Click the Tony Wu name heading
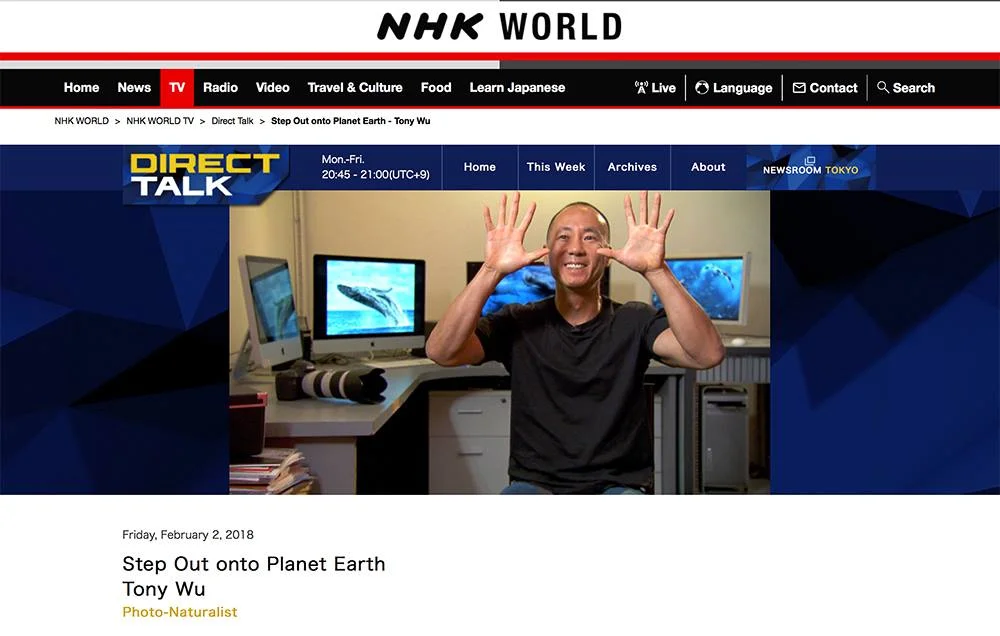The image size is (1000, 636). (164, 589)
